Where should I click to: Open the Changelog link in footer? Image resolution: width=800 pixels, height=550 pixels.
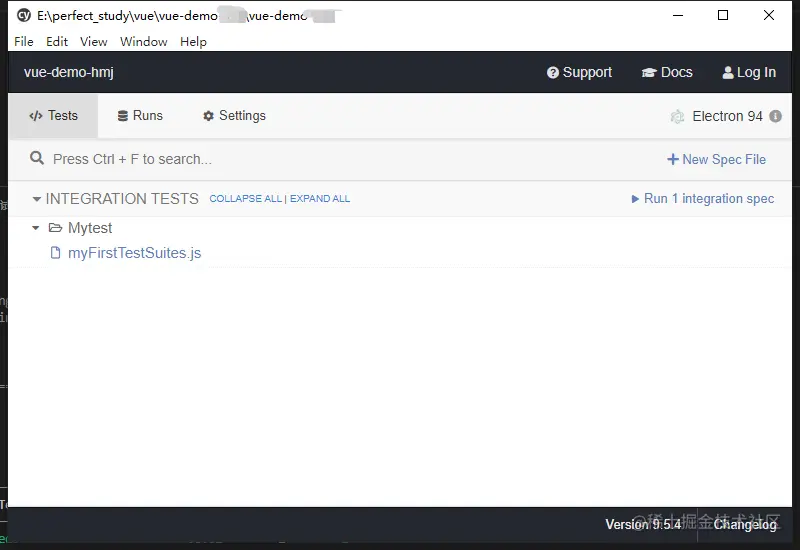coord(745,524)
